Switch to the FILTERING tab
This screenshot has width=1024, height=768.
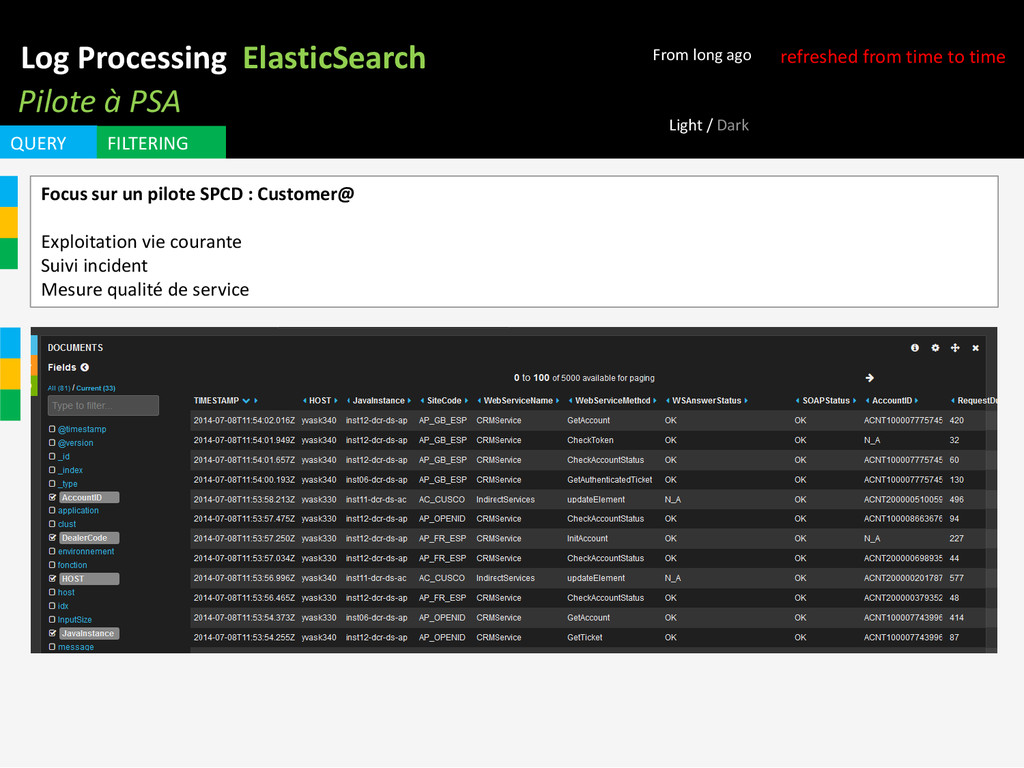pyautogui.click(x=161, y=142)
